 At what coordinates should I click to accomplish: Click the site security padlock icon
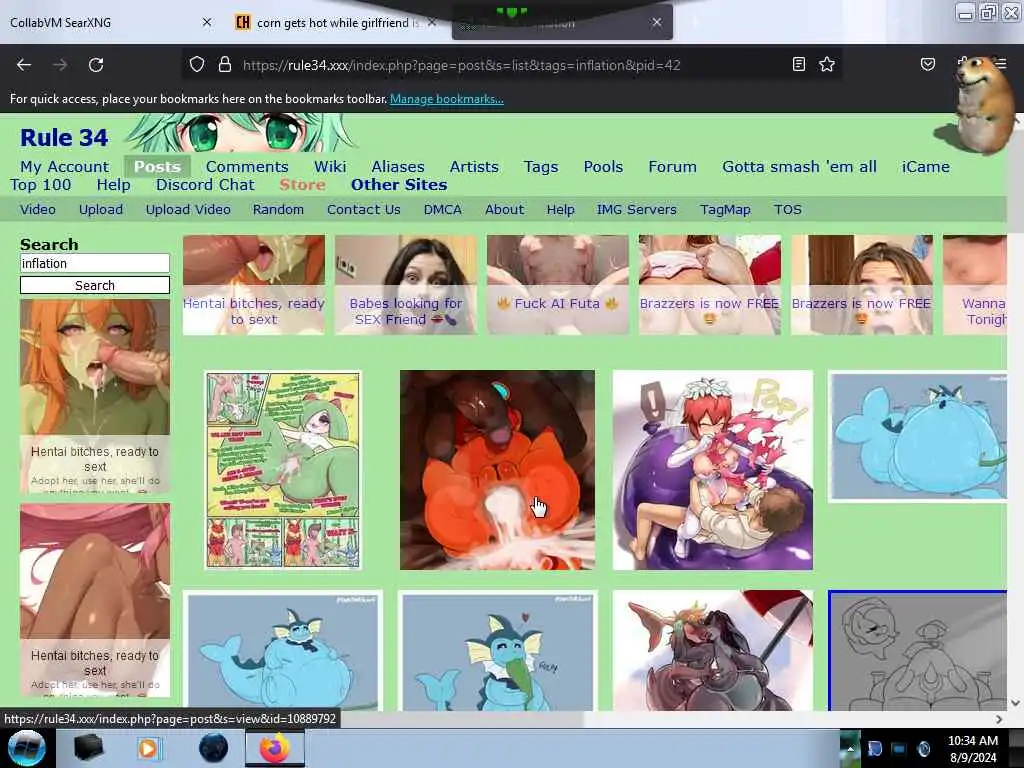225,65
